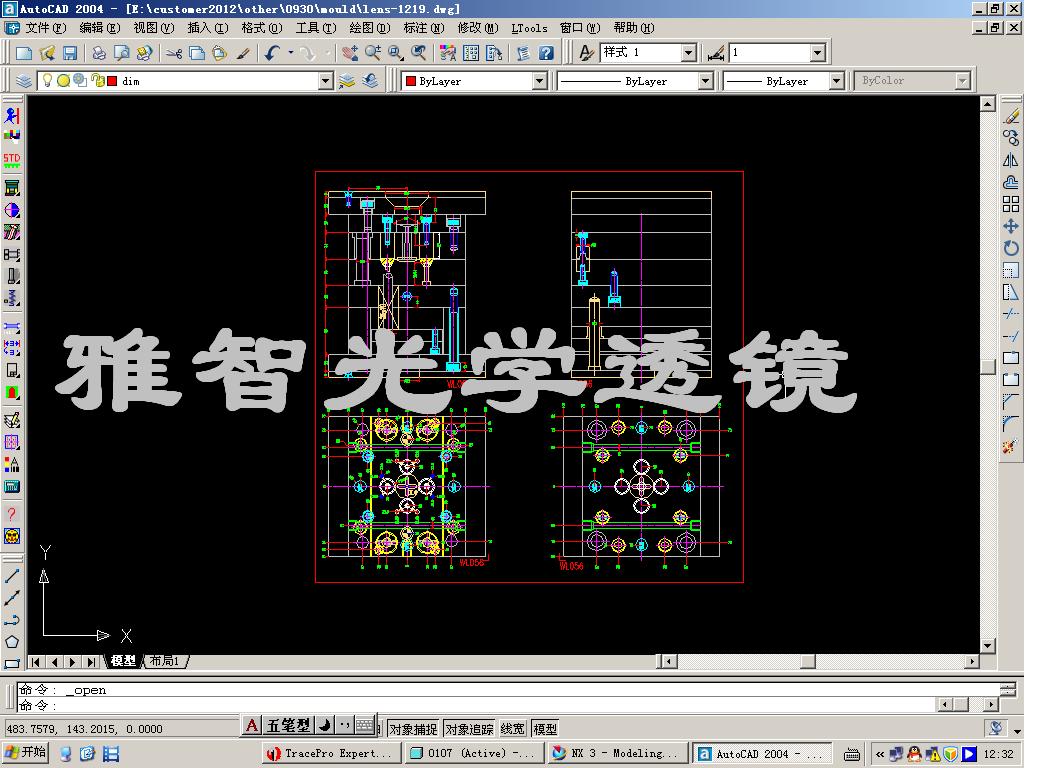Switch to the 布局1 layout tab
1050x768 pixels.
click(164, 661)
